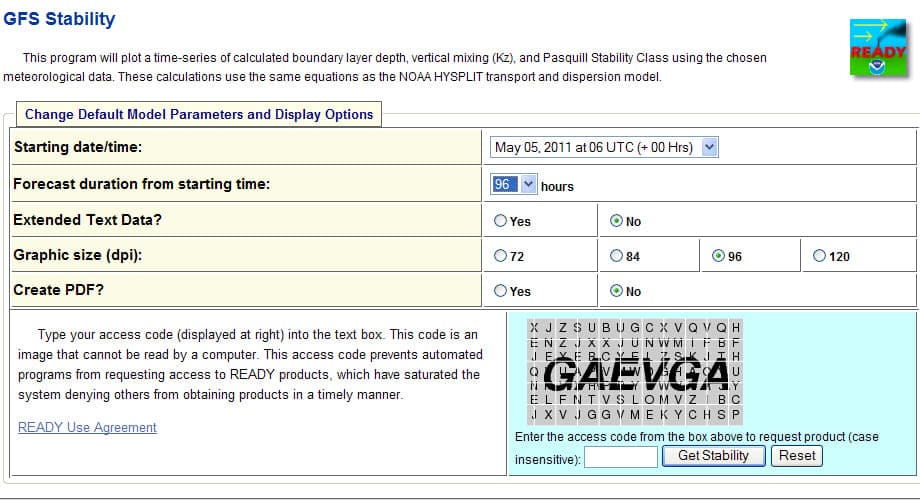The width and height of the screenshot is (920, 500).
Task: Select No for Create PDF
Action: (616, 291)
